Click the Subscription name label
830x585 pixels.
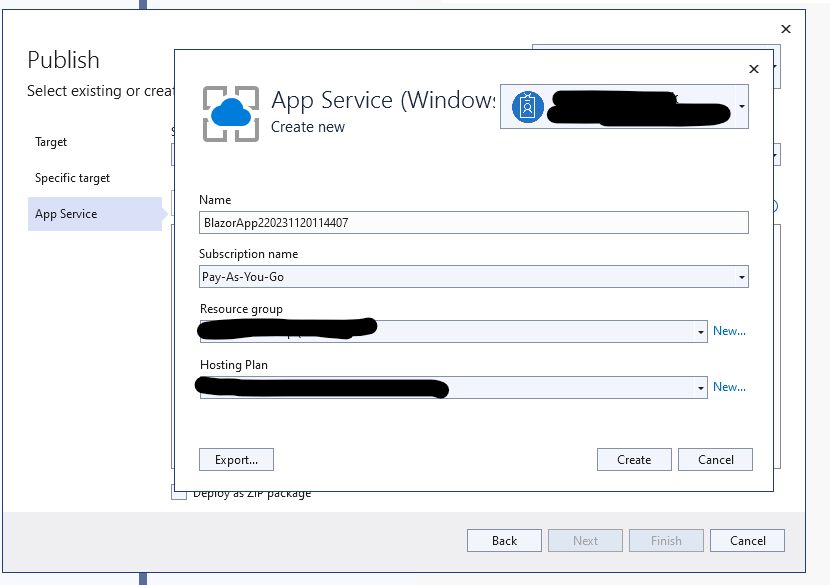pyautogui.click(x=248, y=254)
